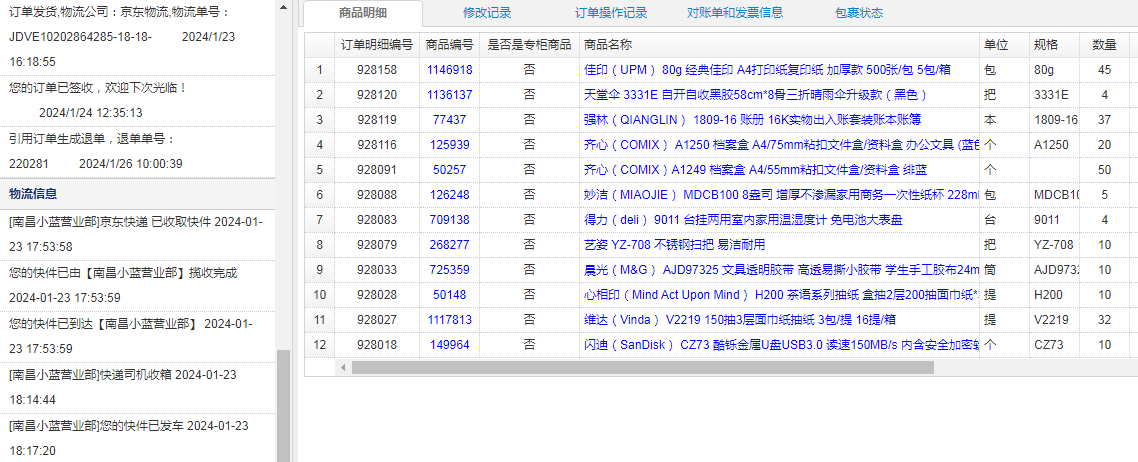Select order detail number 928088 cell
Image resolution: width=1138 pixels, height=462 pixels.
tap(377, 194)
